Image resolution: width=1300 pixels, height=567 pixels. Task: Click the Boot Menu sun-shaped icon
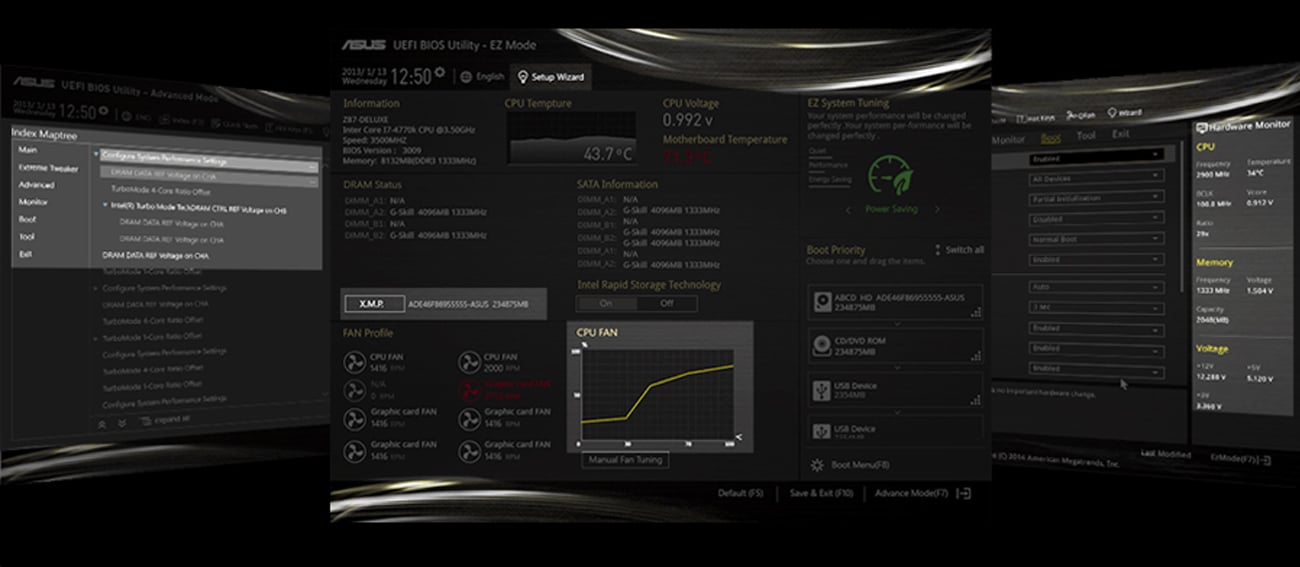tap(817, 465)
